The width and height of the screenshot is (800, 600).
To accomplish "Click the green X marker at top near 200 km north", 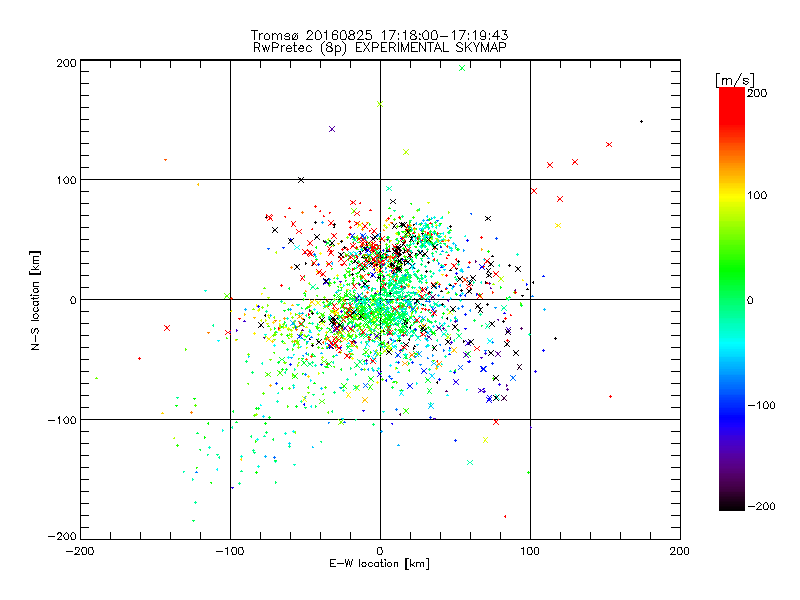I will point(462,68).
